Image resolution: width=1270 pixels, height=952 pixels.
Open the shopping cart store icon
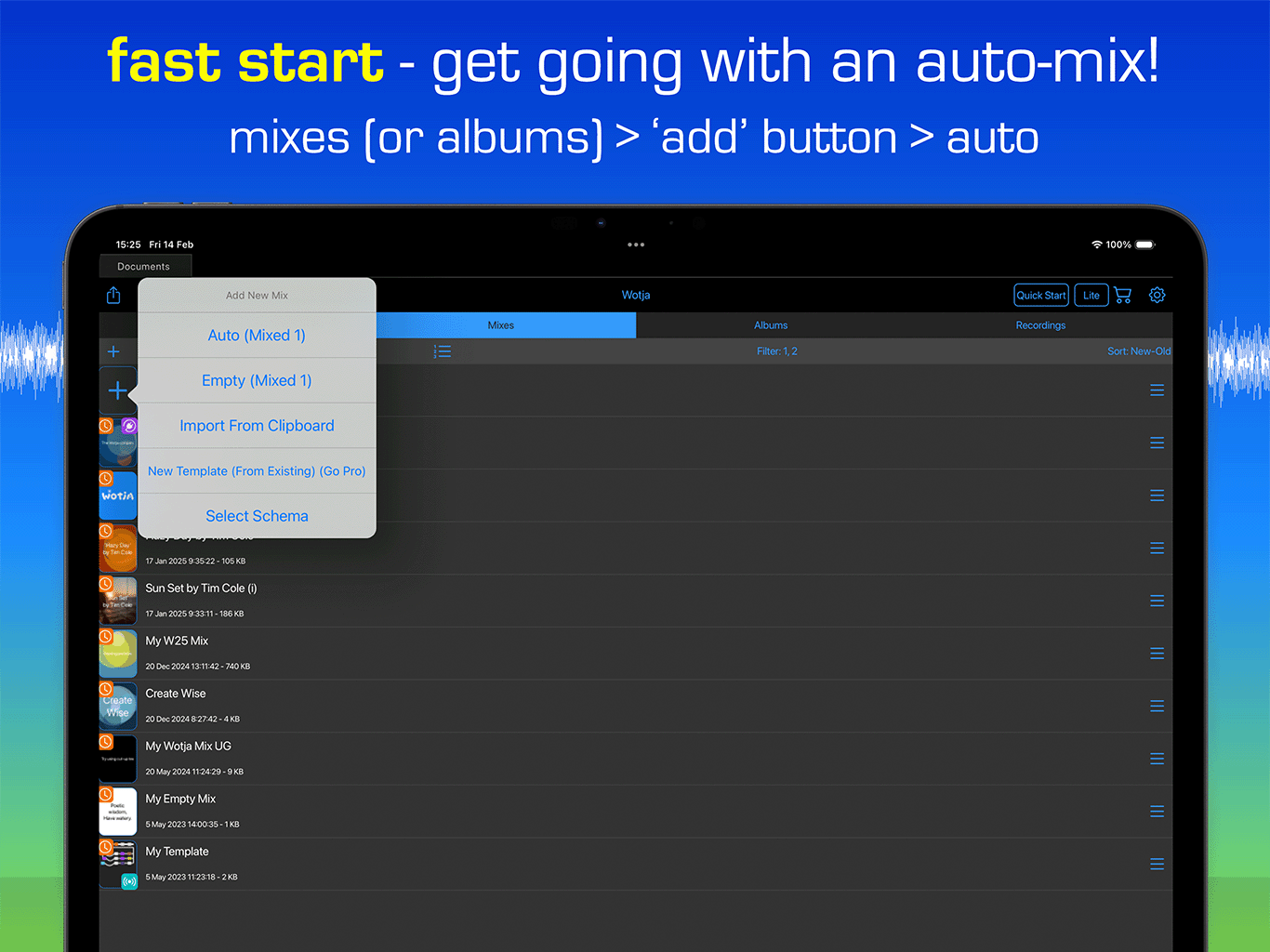pos(1122,295)
